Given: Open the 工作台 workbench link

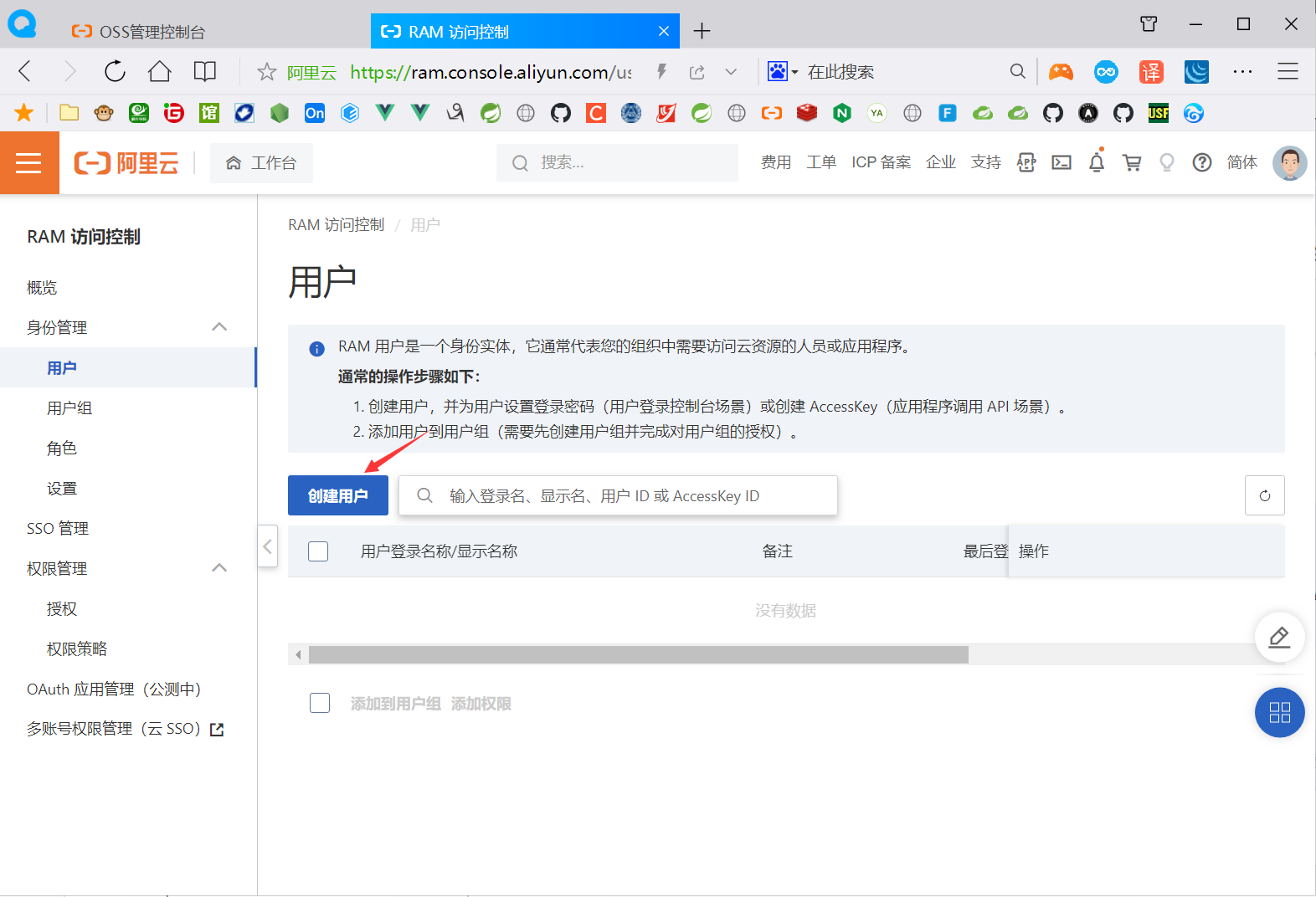Looking at the screenshot, I should click(261, 163).
